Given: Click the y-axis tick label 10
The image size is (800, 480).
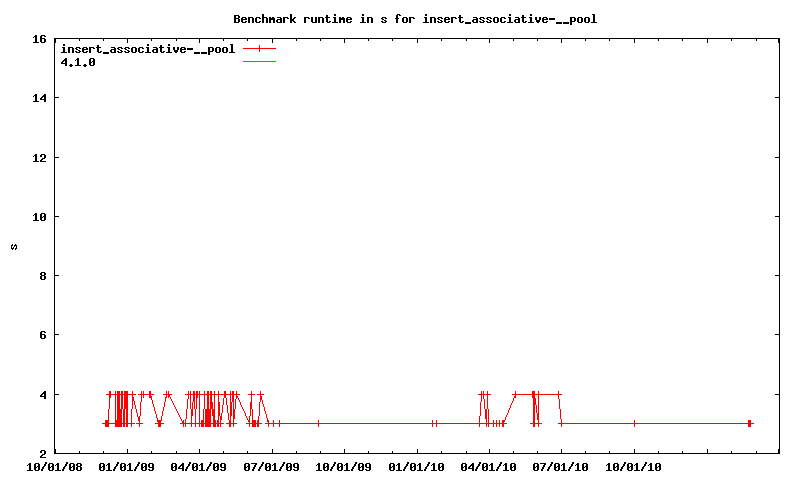Looking at the screenshot, I should pos(39,217).
